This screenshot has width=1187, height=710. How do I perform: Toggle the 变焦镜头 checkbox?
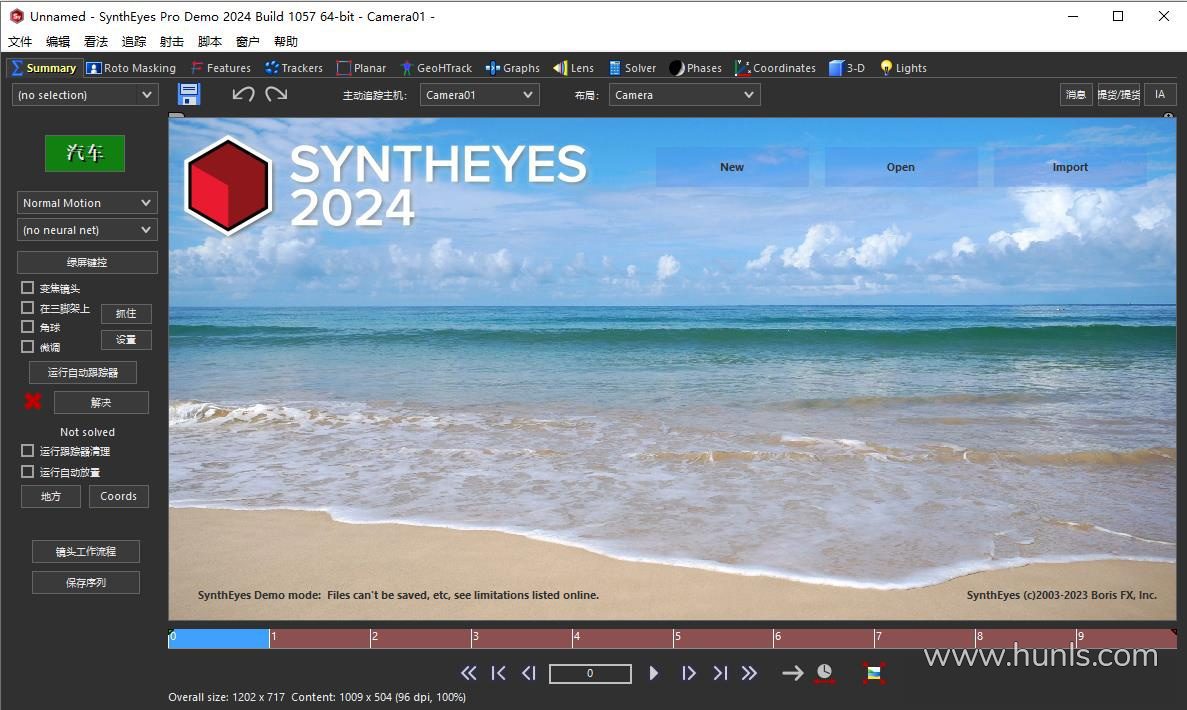[28, 288]
